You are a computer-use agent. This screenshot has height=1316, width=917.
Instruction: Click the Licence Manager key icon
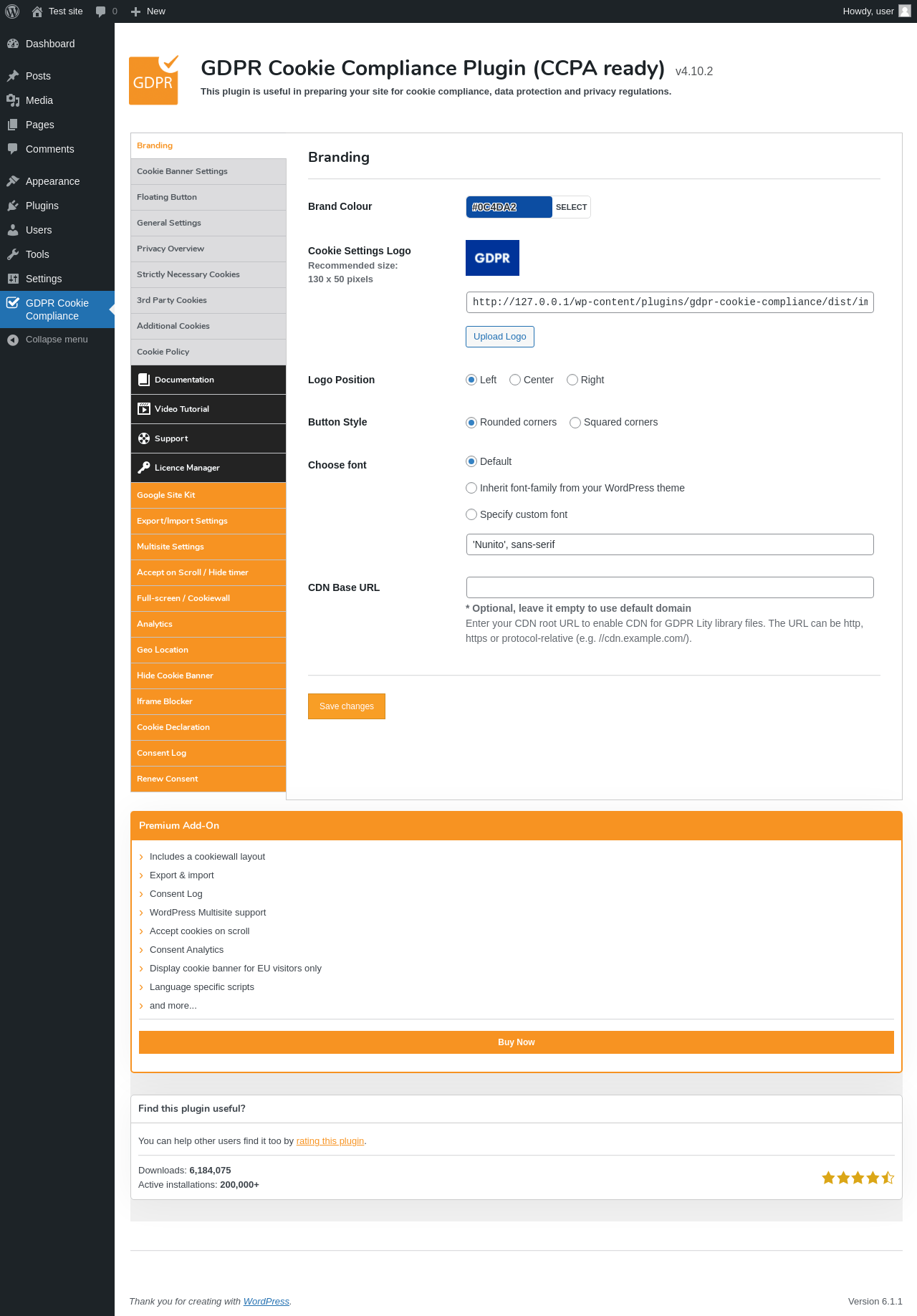point(144,468)
